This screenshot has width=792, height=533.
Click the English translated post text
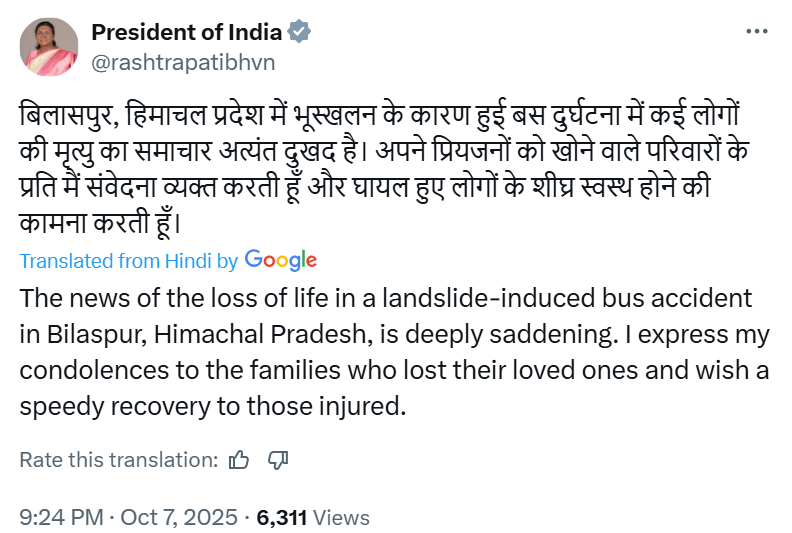click(x=395, y=353)
